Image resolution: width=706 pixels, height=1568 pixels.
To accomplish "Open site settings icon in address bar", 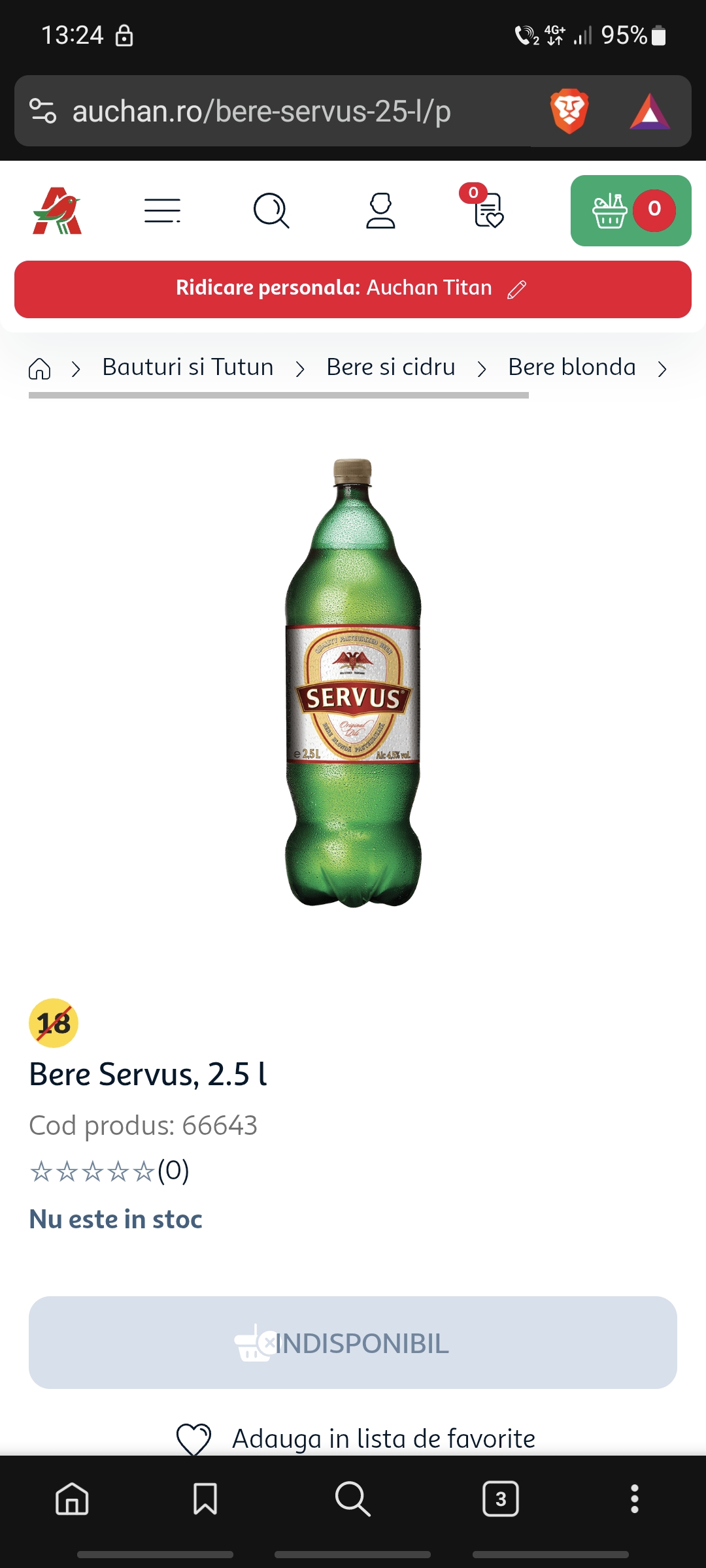I will [x=43, y=111].
